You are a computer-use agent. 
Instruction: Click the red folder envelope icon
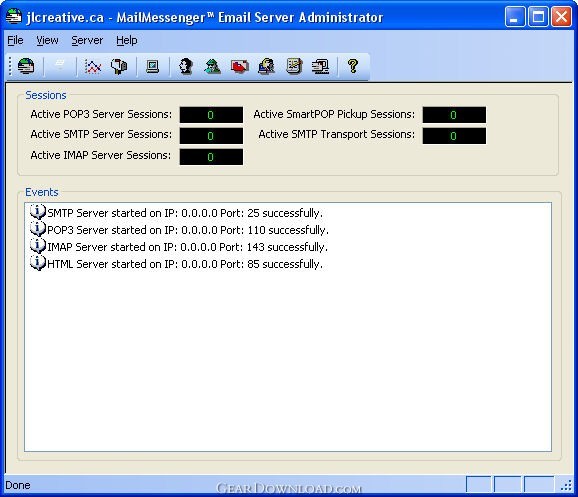239,67
